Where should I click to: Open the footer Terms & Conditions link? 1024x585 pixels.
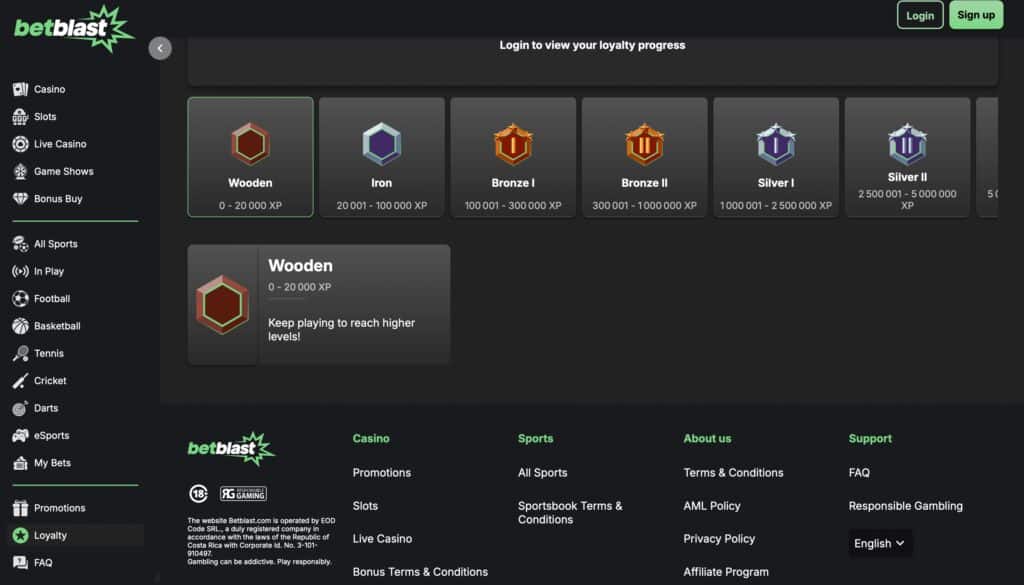(733, 473)
